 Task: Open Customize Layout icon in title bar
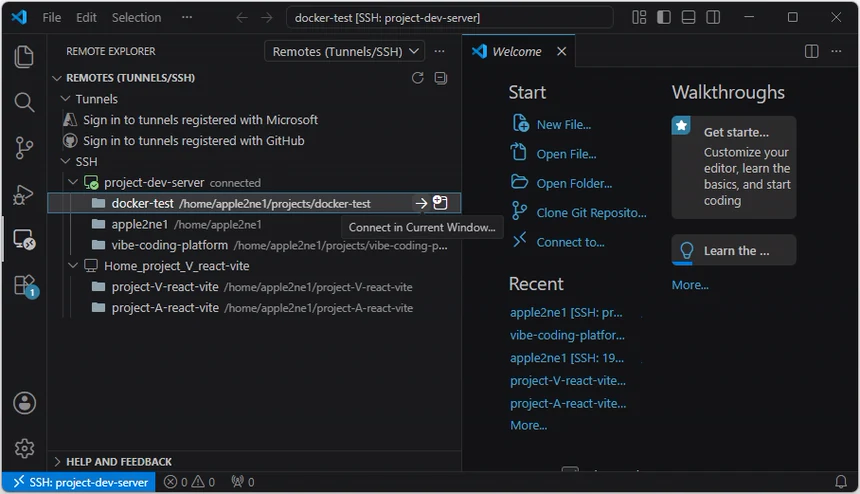[639, 18]
